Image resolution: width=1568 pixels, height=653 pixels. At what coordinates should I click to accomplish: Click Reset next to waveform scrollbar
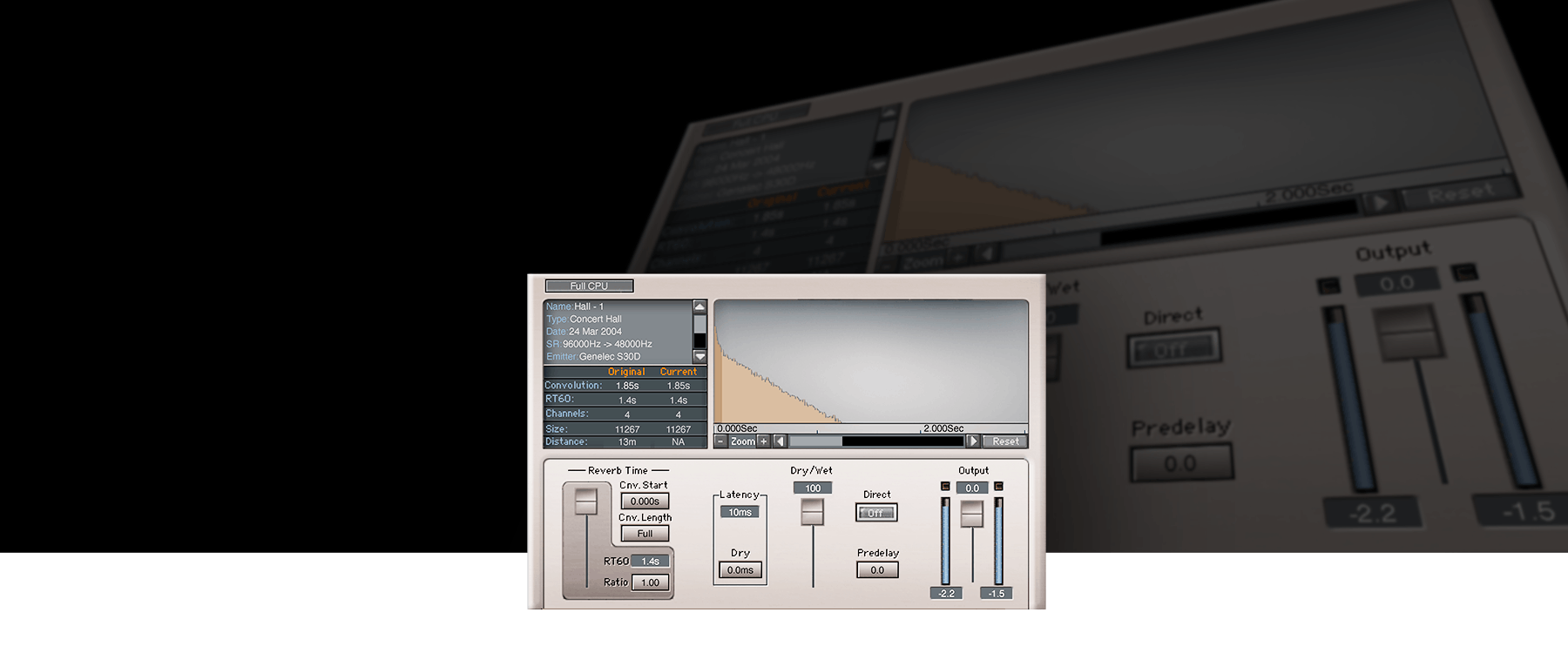coord(1005,441)
